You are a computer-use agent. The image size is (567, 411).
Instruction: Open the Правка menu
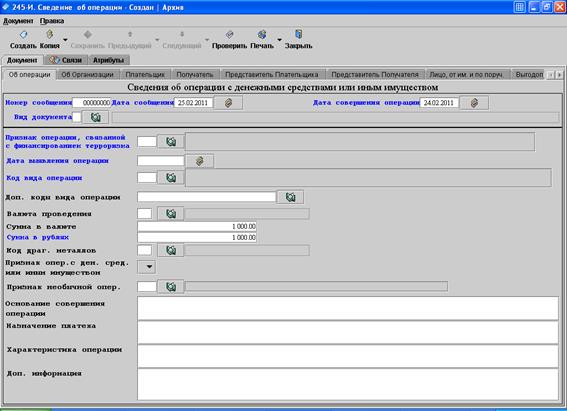[52, 21]
